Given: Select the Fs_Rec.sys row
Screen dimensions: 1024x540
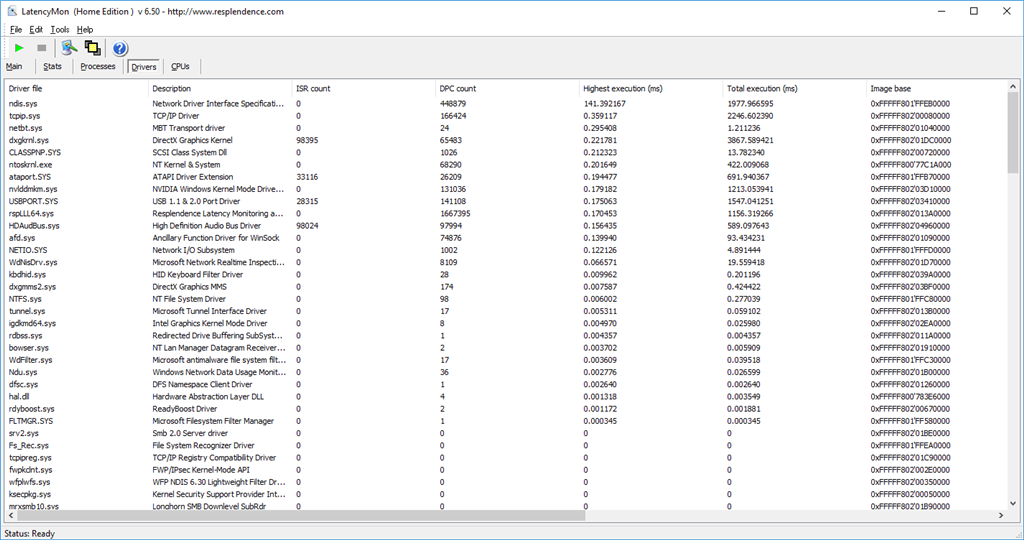Looking at the screenshot, I should tap(506, 445).
